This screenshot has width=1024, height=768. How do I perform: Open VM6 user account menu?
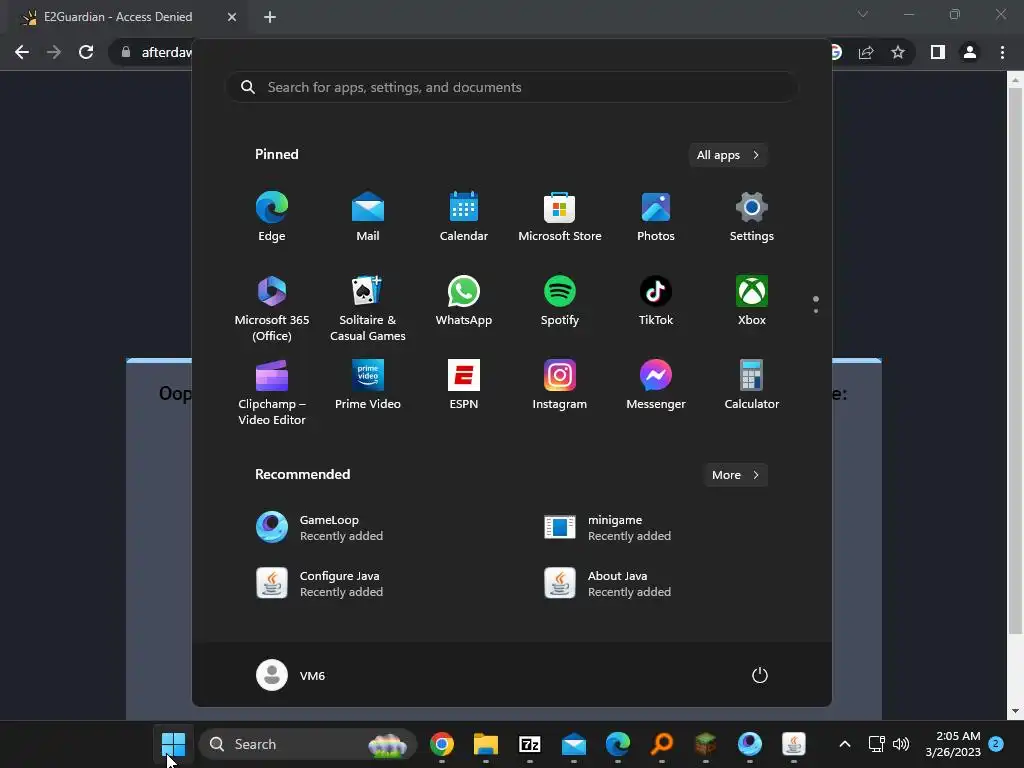tap(291, 675)
